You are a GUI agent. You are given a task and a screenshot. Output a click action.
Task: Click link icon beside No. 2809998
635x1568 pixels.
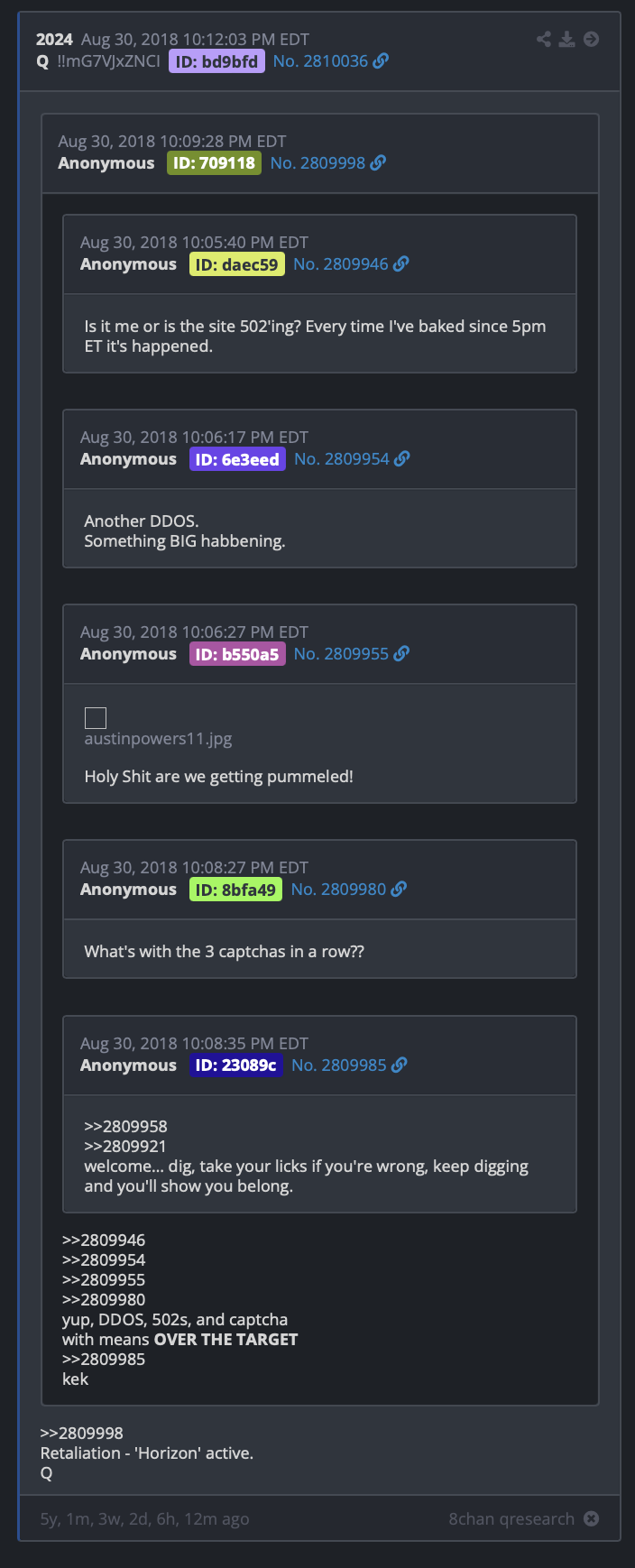pyautogui.click(x=378, y=163)
